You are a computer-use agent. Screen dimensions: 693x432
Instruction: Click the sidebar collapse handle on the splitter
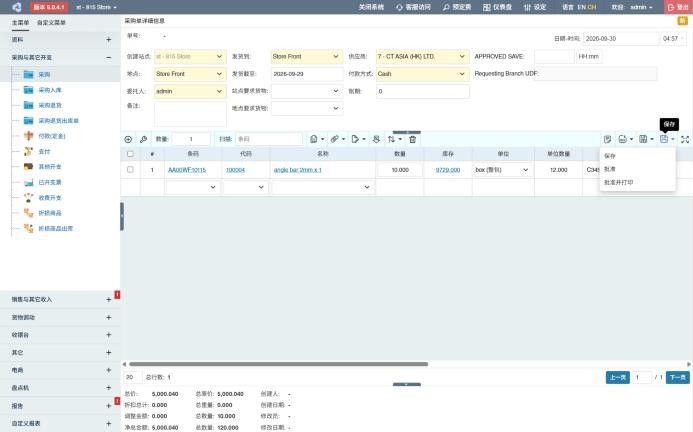click(x=122, y=216)
